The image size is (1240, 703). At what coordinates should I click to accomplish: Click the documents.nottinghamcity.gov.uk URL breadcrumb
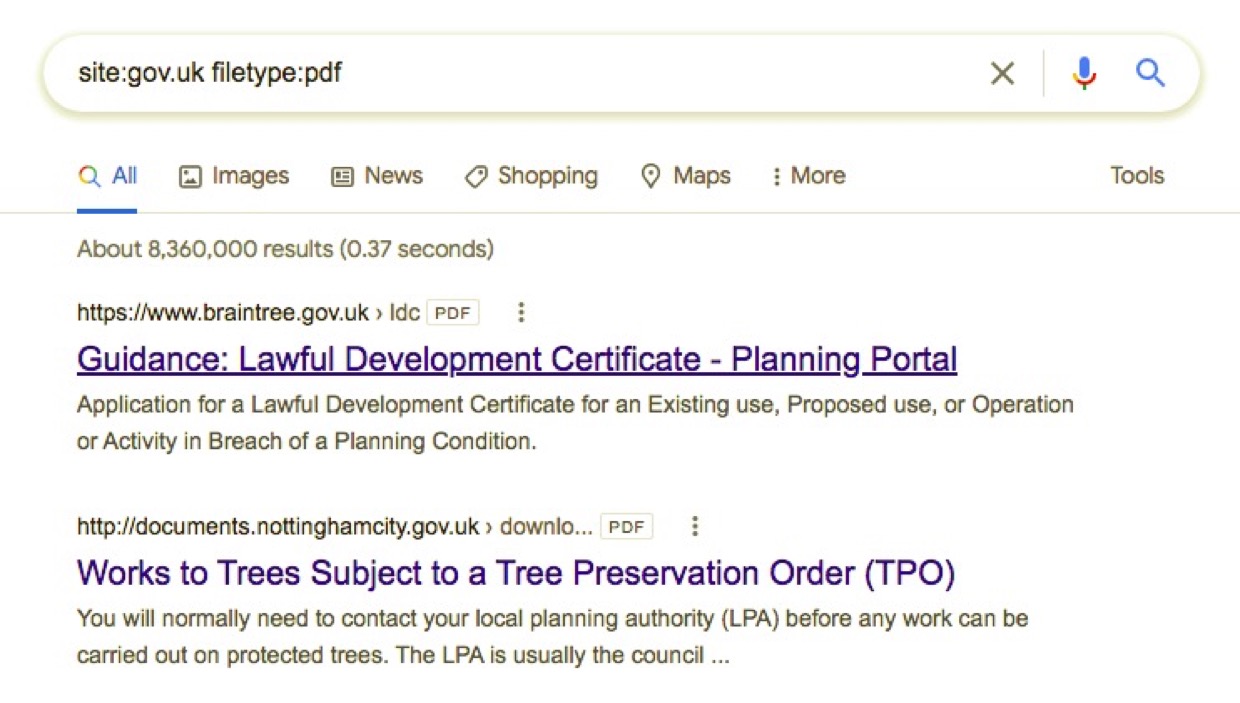[x=335, y=526]
